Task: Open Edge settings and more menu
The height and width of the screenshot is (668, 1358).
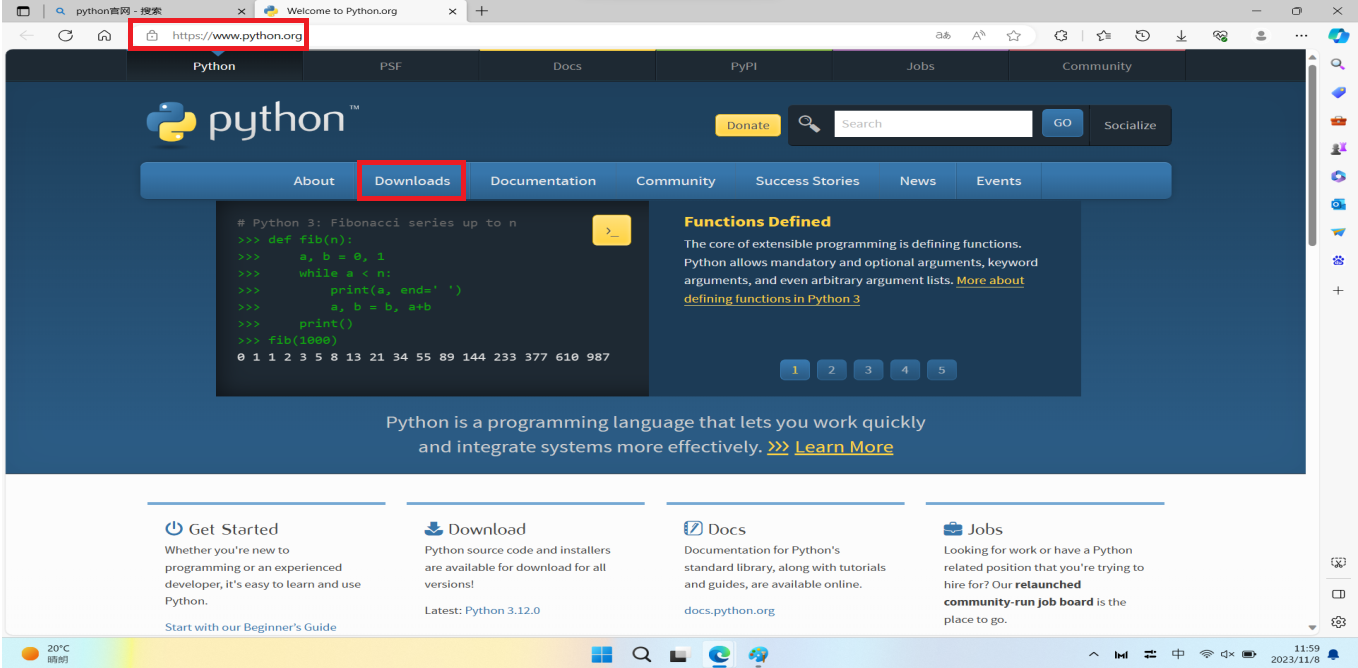Action: [x=1301, y=35]
